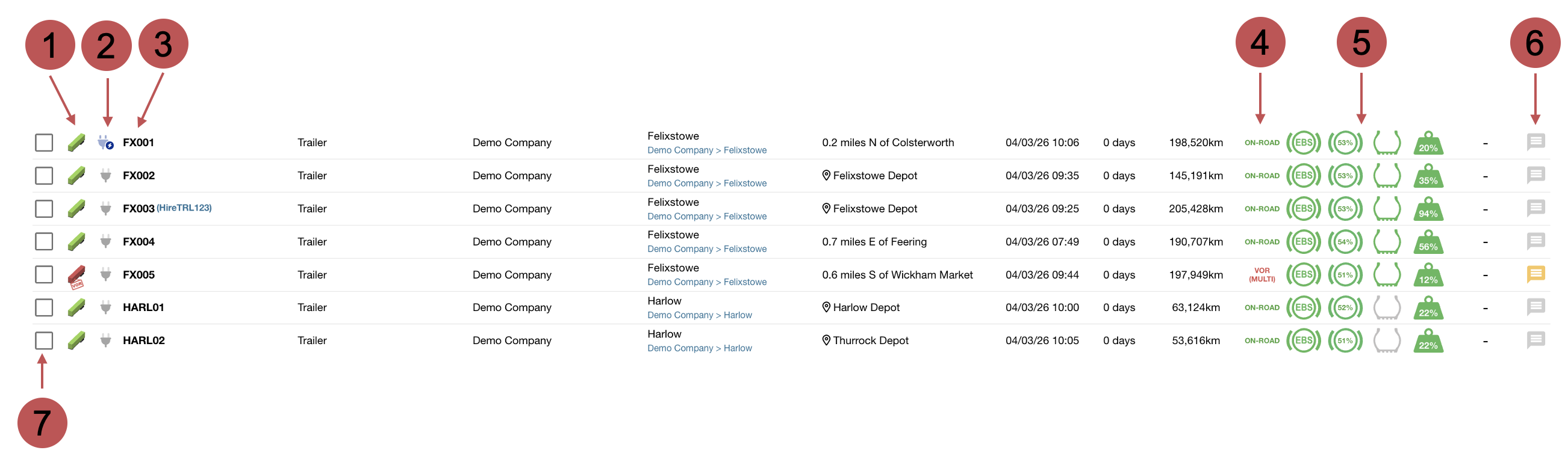The height and width of the screenshot is (456, 1568).
Task: Click the ON-ROAD status for HARL01
Action: pyautogui.click(x=1262, y=307)
